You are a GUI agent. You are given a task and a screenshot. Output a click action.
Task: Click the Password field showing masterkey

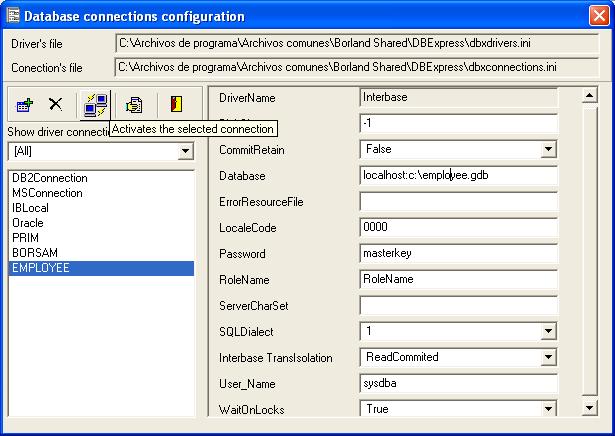(458, 253)
